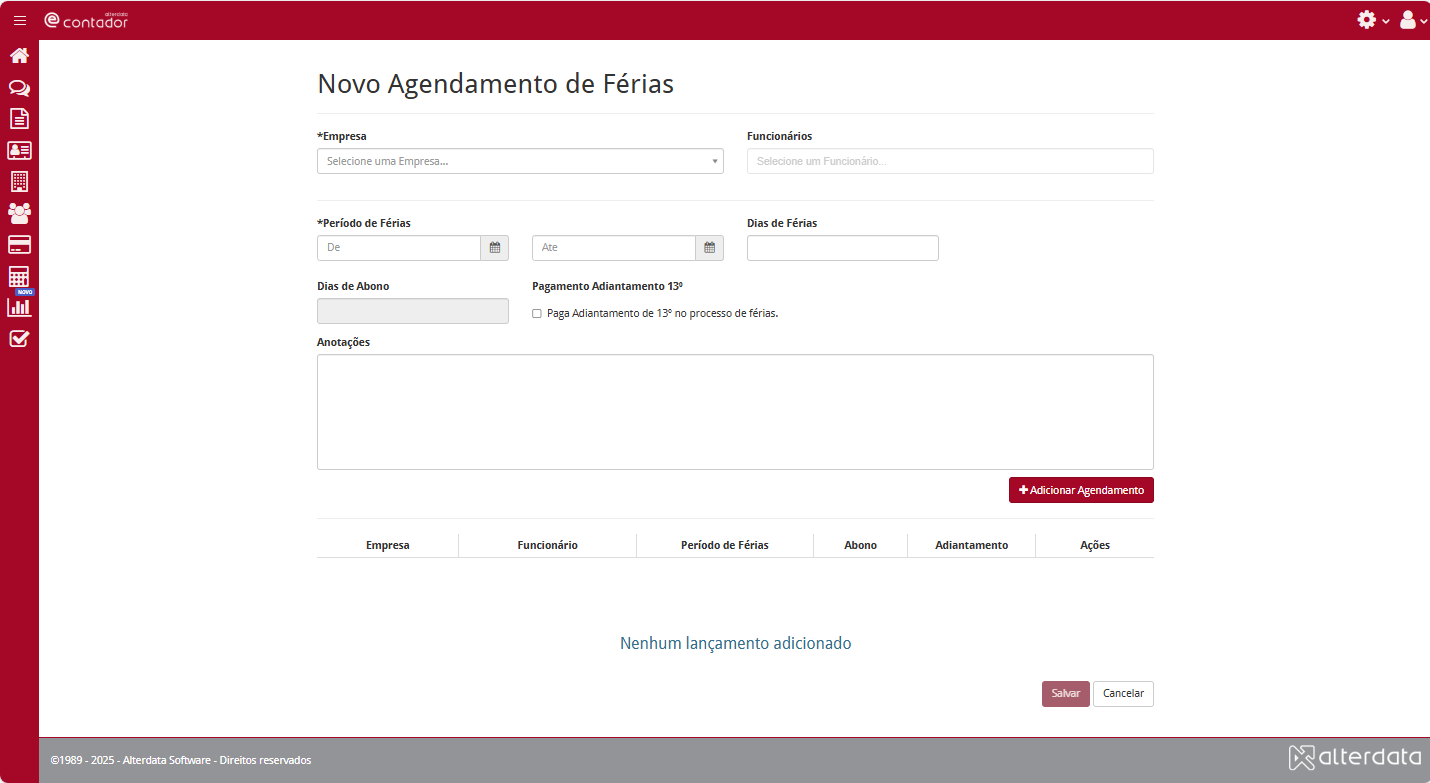Focus the Anotações text area
Screen dimensions: 1430x783
[735, 412]
